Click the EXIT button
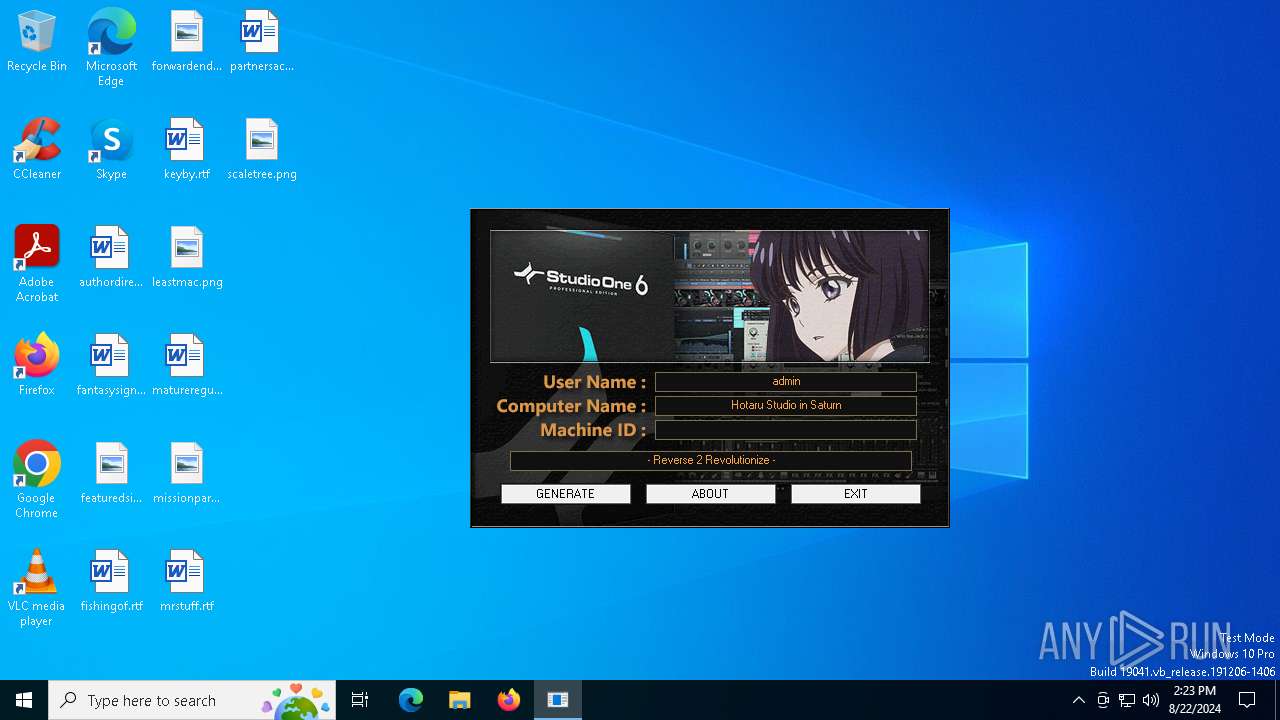 pos(855,494)
